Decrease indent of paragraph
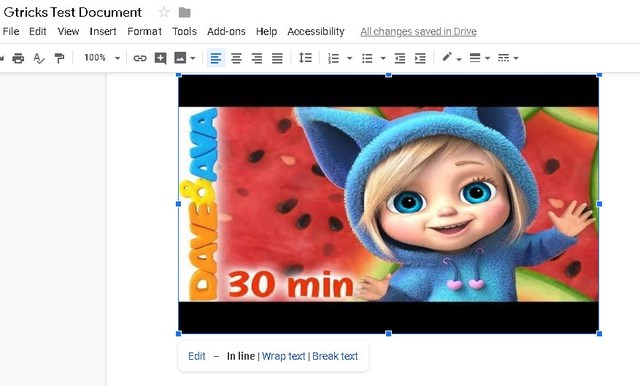 (400, 58)
